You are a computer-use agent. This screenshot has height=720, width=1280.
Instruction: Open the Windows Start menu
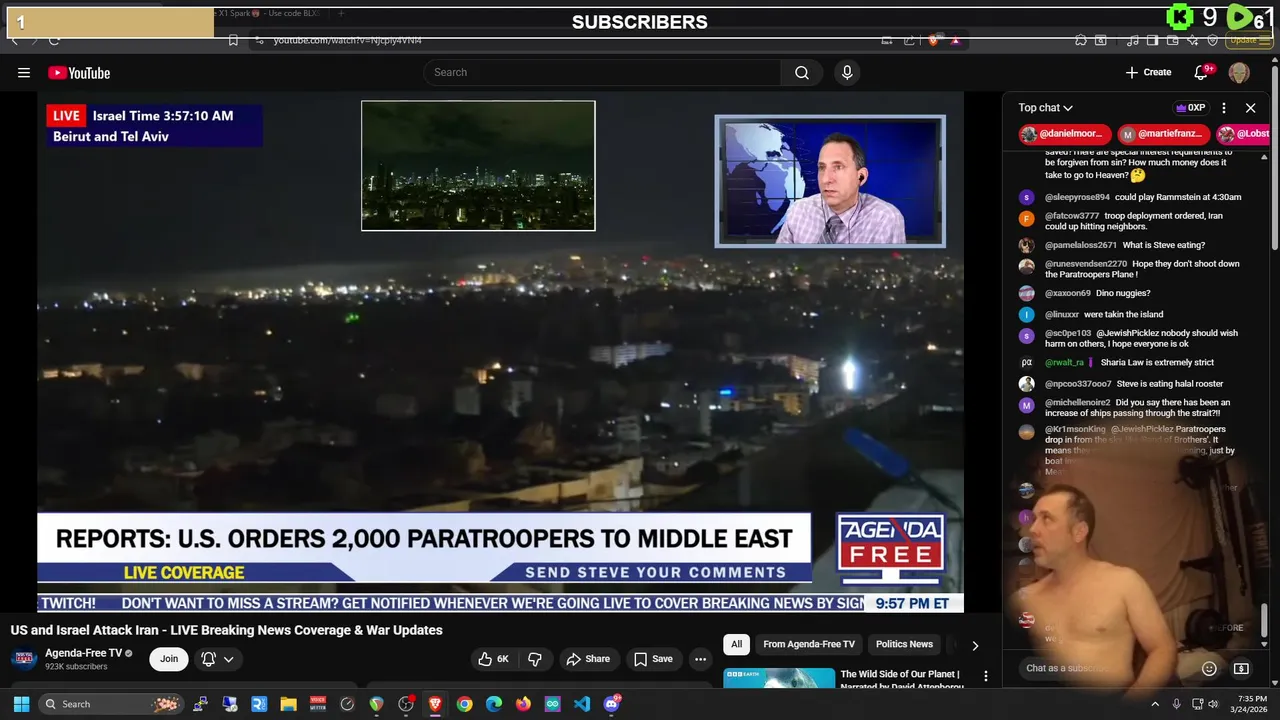pyautogui.click(x=21, y=704)
